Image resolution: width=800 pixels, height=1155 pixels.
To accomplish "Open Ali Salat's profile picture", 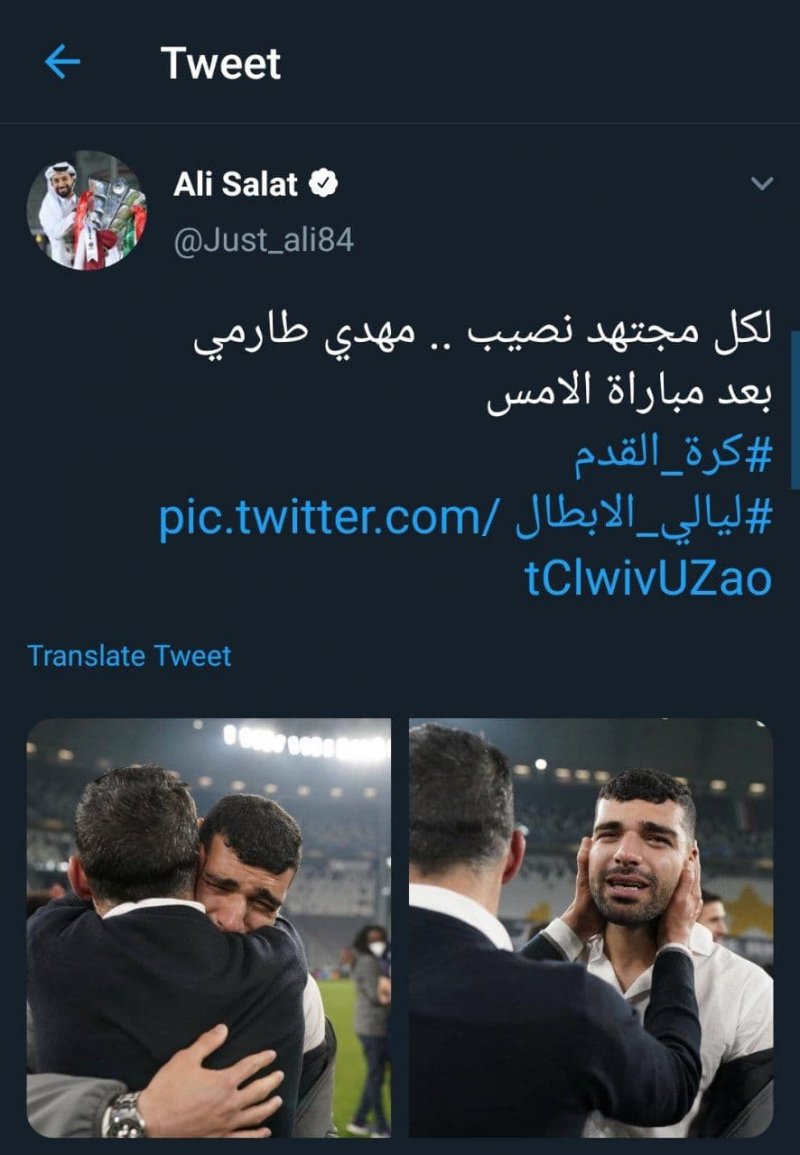I will coord(87,210).
